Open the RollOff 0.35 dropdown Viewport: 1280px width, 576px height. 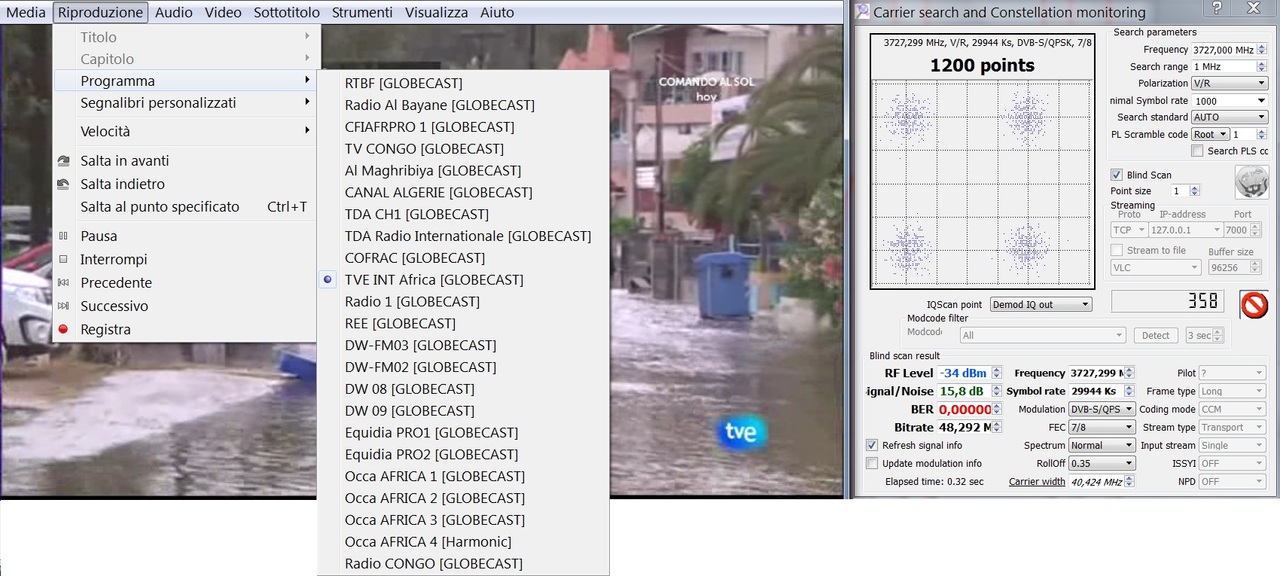coord(1102,463)
